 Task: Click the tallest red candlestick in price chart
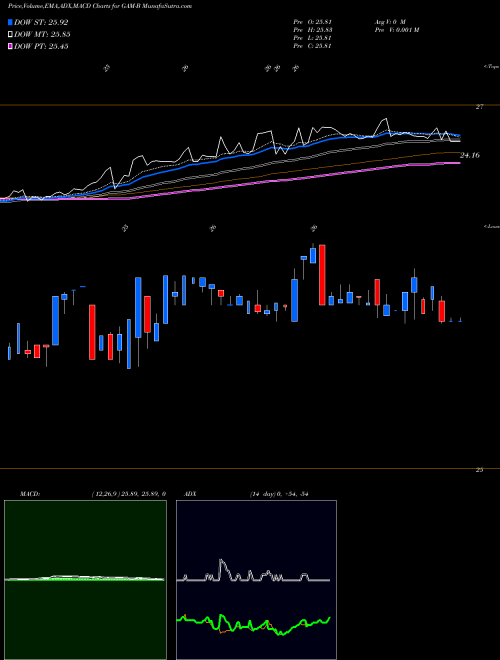[x=322, y=275]
